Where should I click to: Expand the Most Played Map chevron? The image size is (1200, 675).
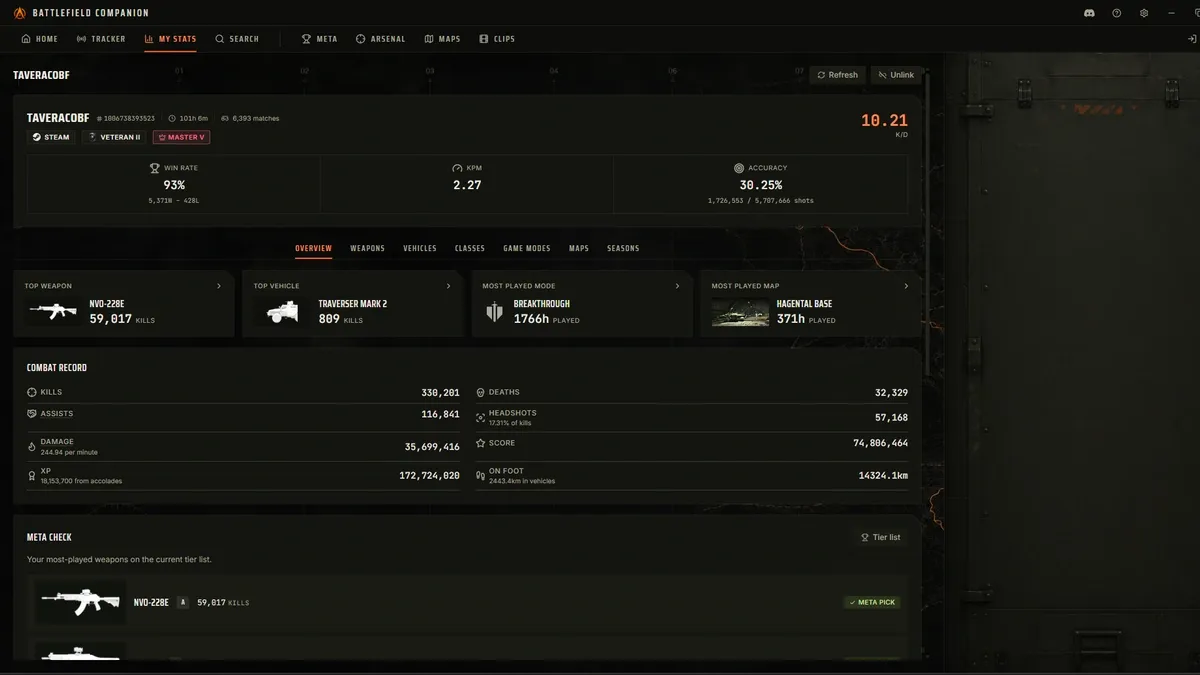(x=906, y=286)
